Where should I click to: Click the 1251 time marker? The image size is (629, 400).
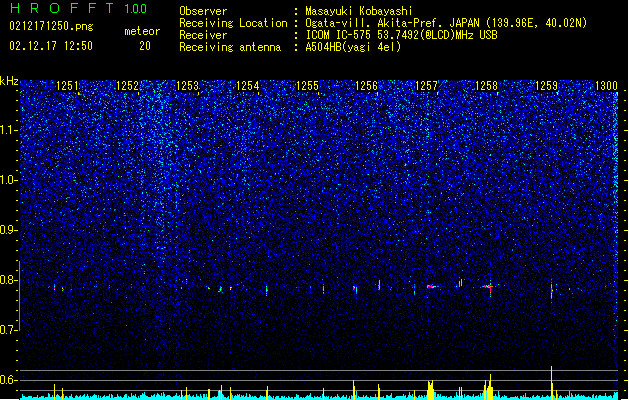67,86
